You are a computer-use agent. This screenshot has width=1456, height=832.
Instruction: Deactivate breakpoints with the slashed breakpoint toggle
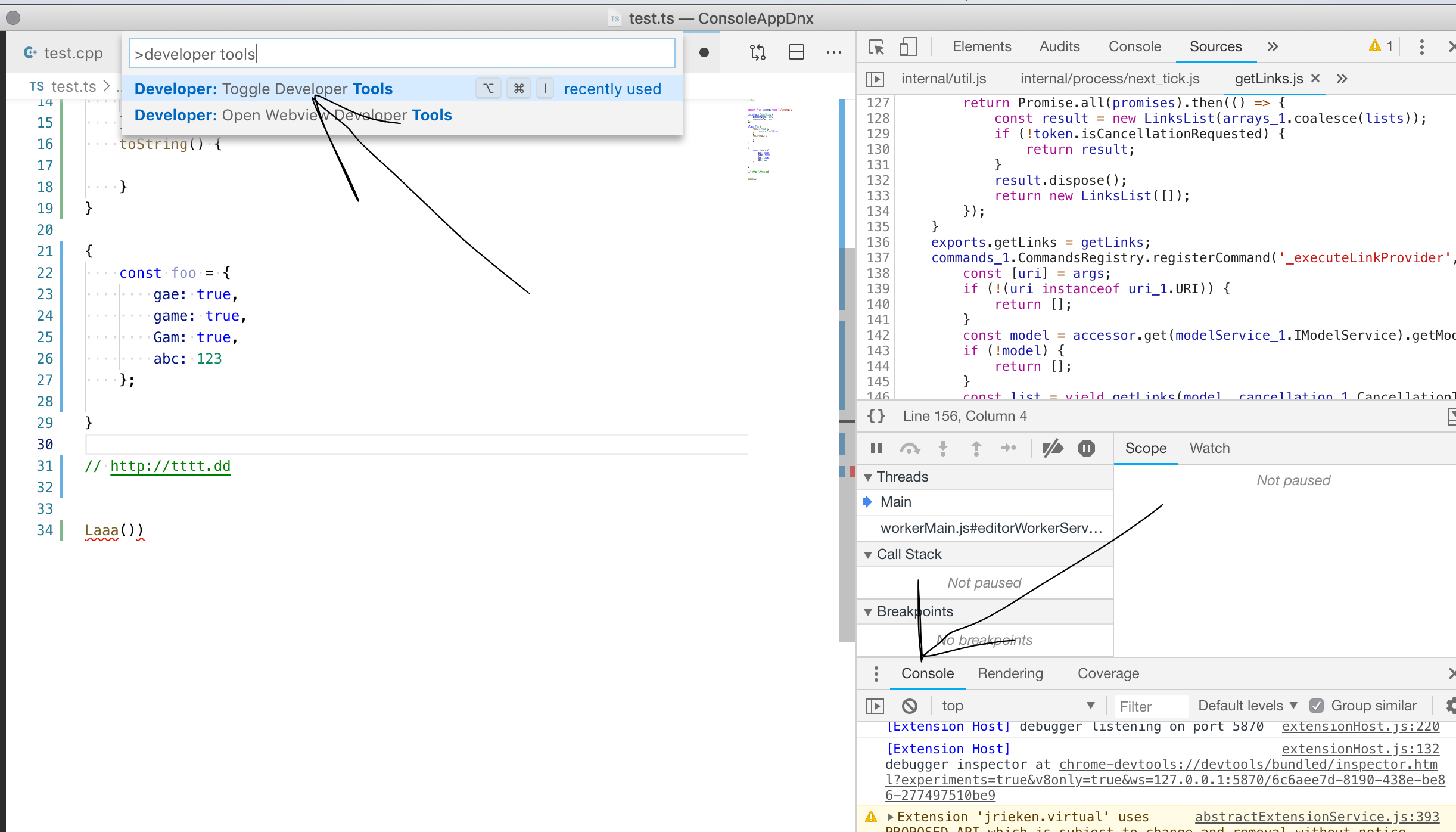1053,448
